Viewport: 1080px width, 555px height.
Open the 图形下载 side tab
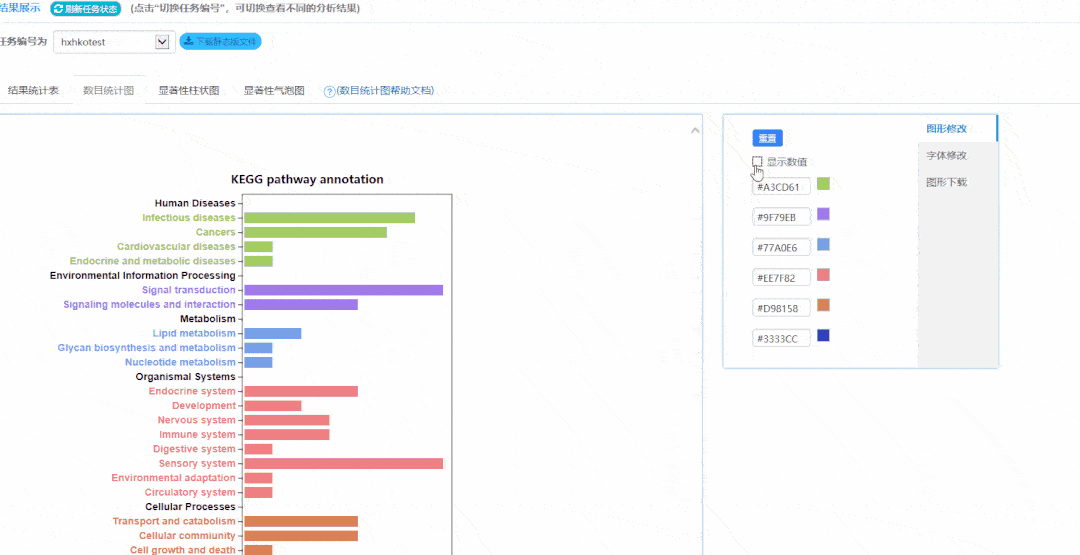946,182
